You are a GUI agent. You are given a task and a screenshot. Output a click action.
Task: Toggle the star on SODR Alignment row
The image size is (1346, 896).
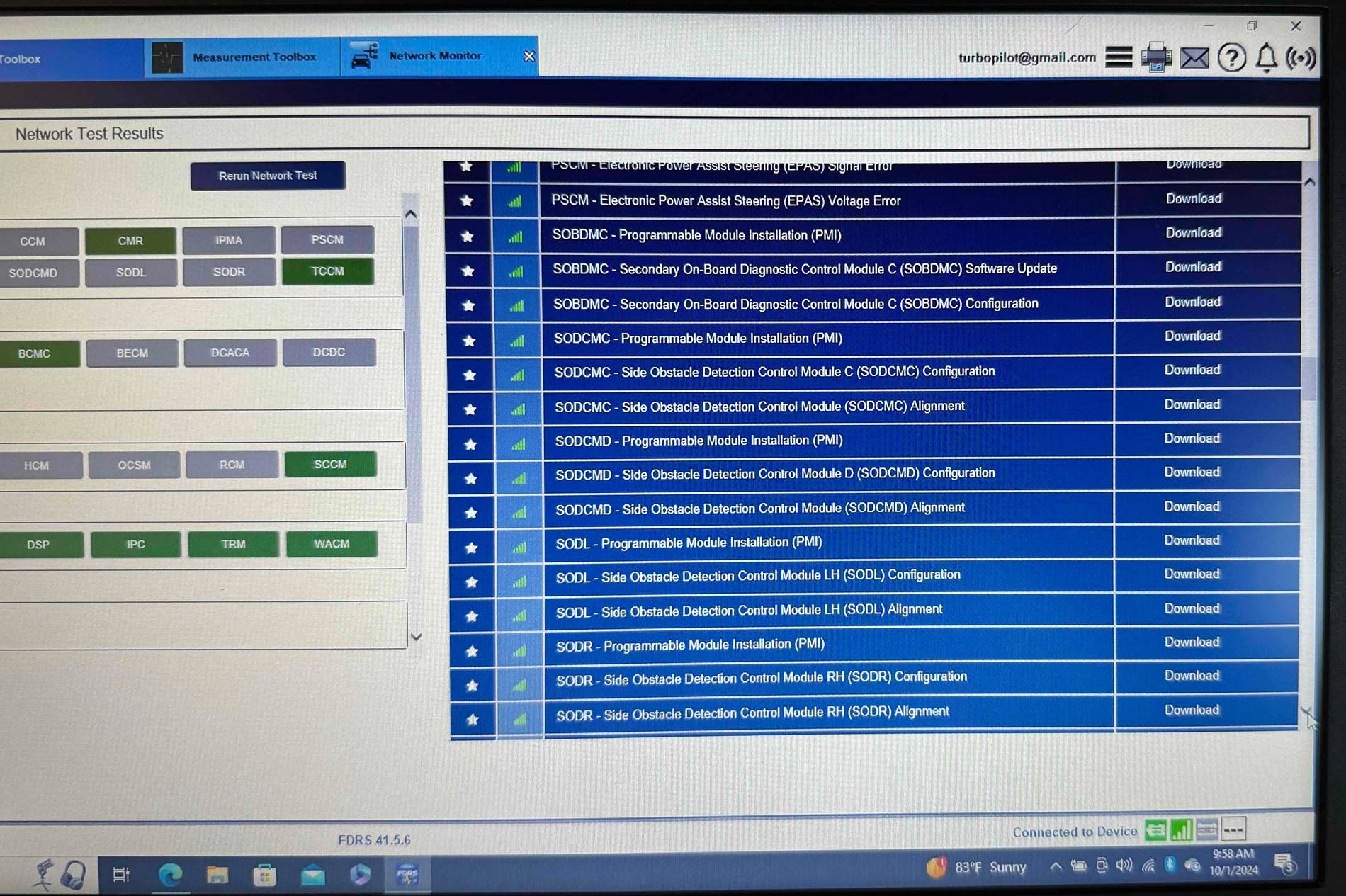473,719
